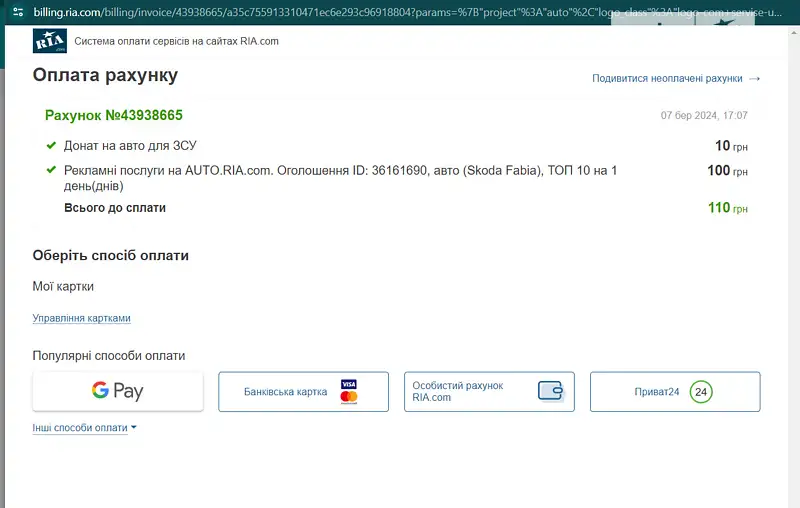Choose 'Приват24' payment method
The width and height of the screenshot is (800, 508).
tap(675, 392)
